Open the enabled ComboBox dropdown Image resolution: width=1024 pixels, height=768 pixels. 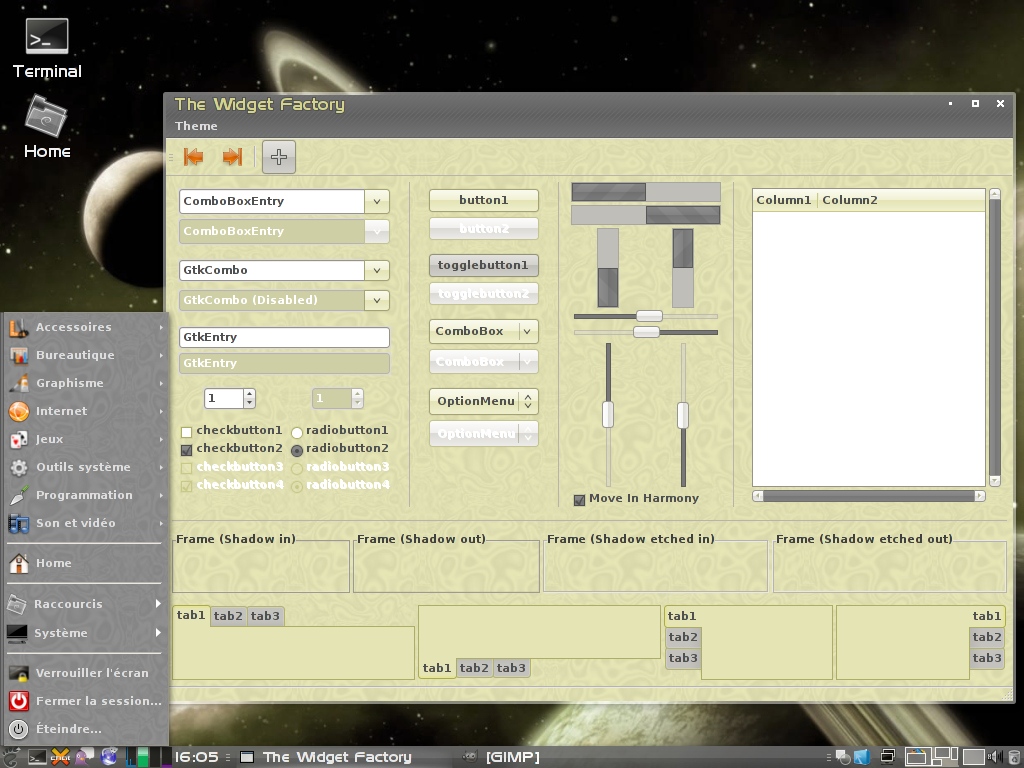tap(483, 331)
